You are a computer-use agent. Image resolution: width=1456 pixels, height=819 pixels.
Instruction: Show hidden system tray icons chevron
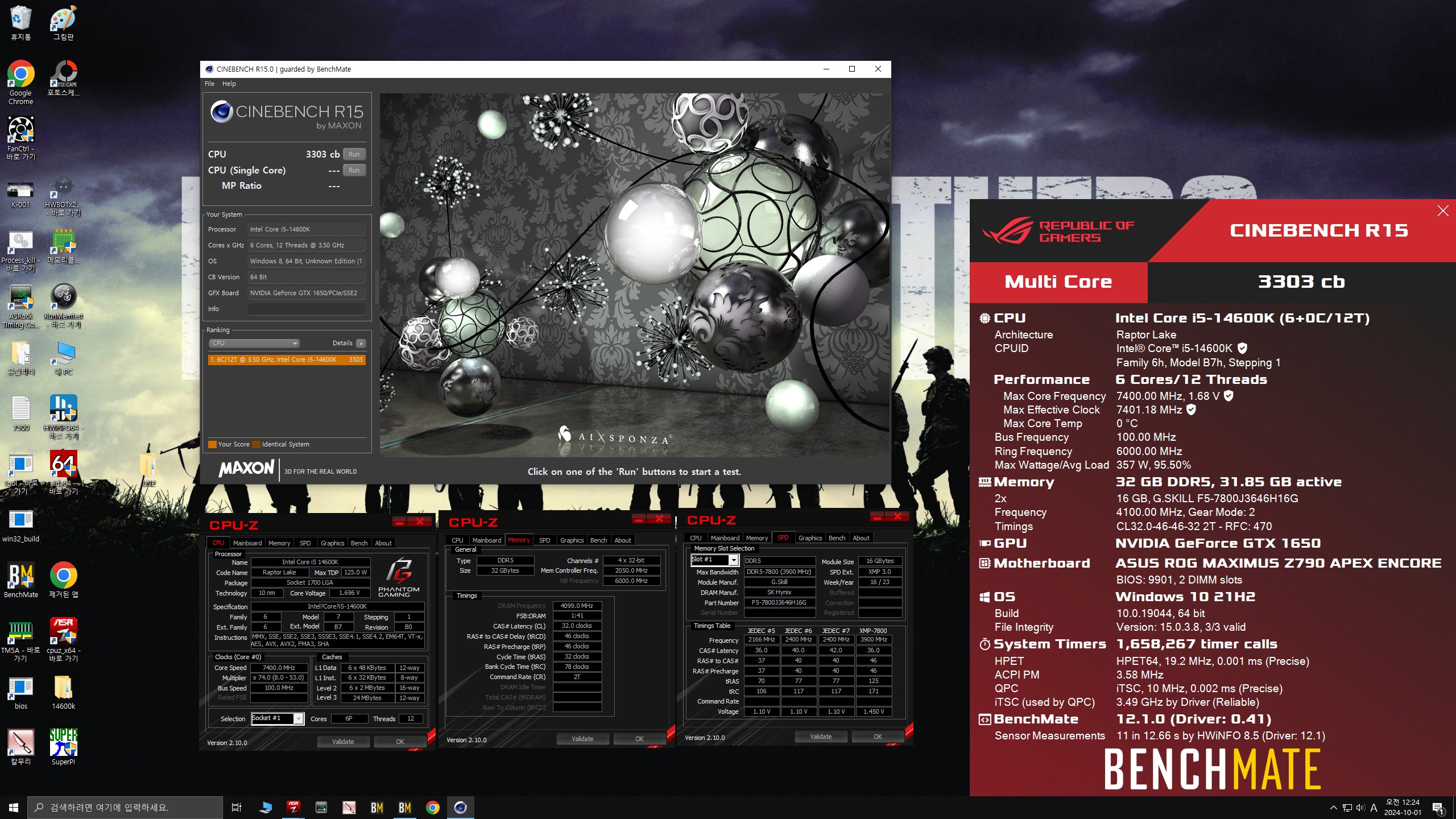pyautogui.click(x=1333, y=807)
